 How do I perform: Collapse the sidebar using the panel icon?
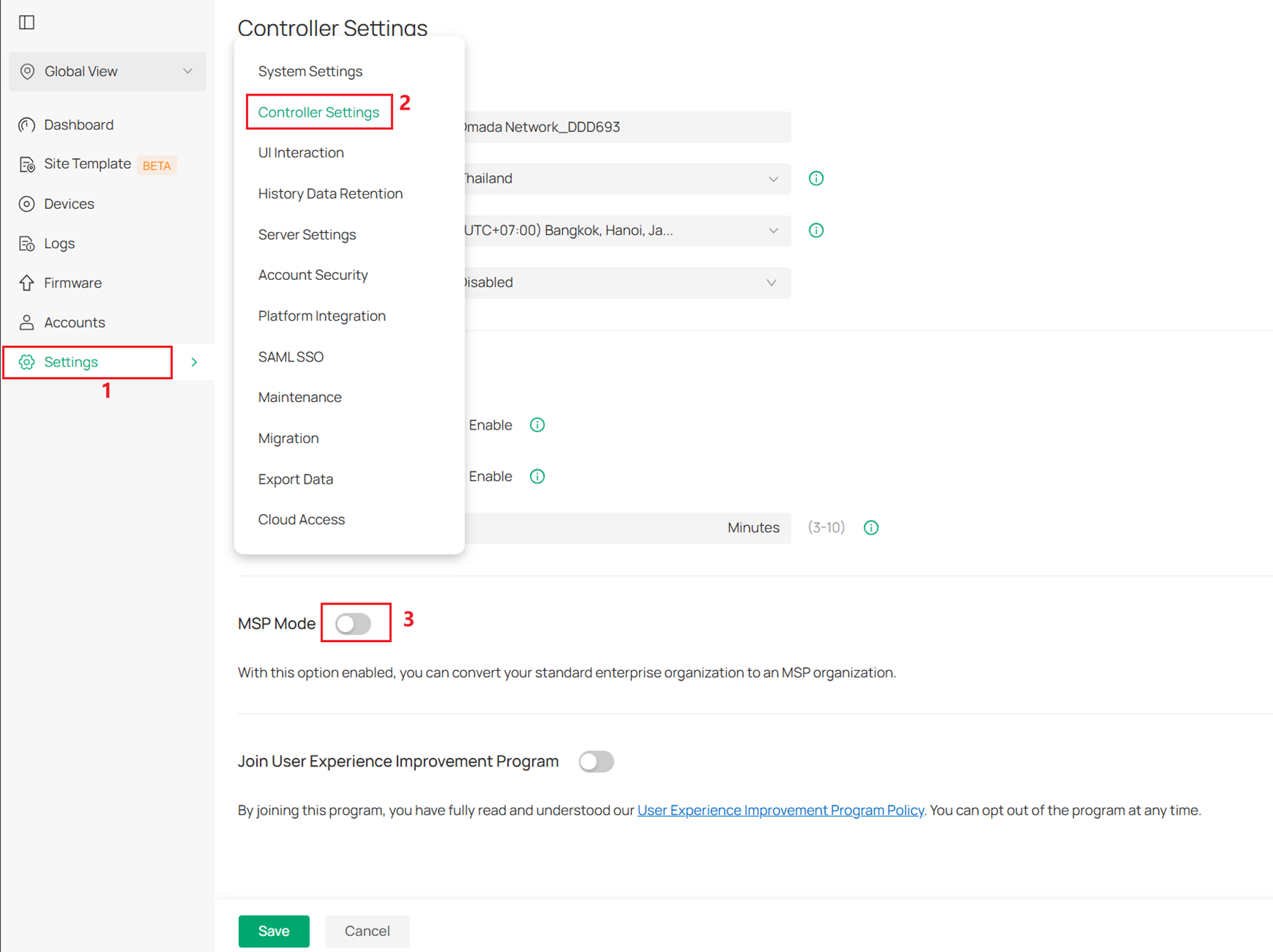pyautogui.click(x=26, y=22)
